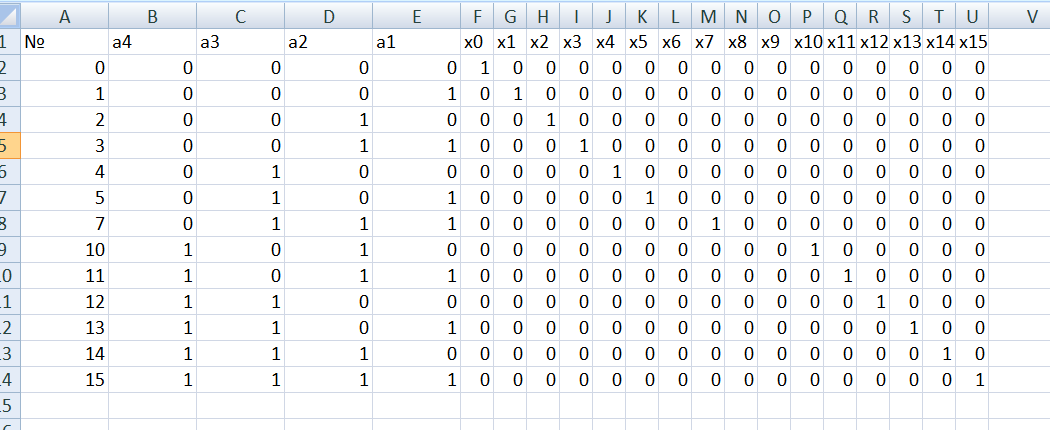Click the 1 value in the x15 column
The image size is (1050, 430).
click(979, 380)
